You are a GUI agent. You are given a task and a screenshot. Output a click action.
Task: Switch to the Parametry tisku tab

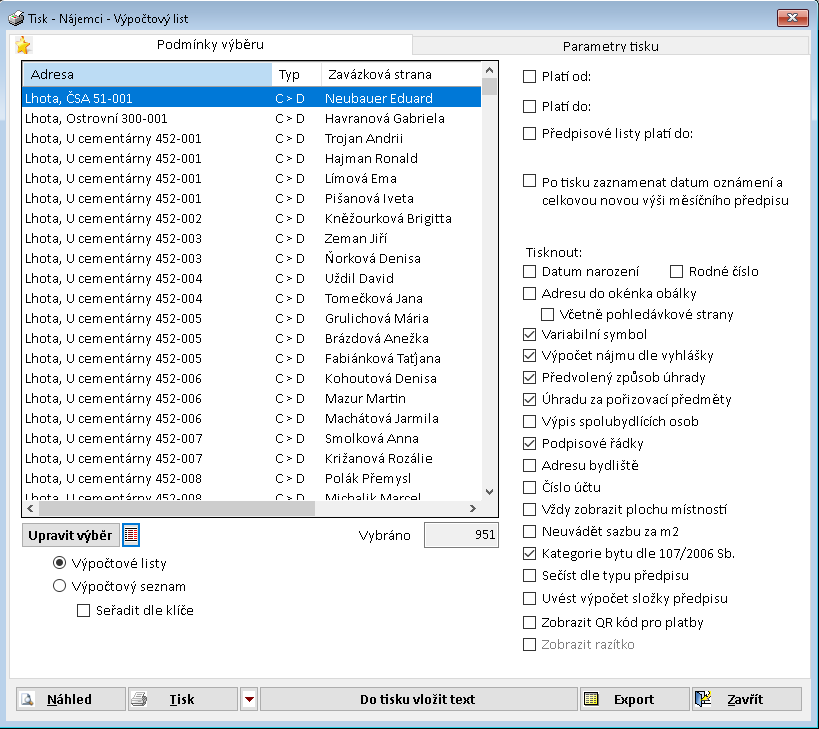click(610, 46)
